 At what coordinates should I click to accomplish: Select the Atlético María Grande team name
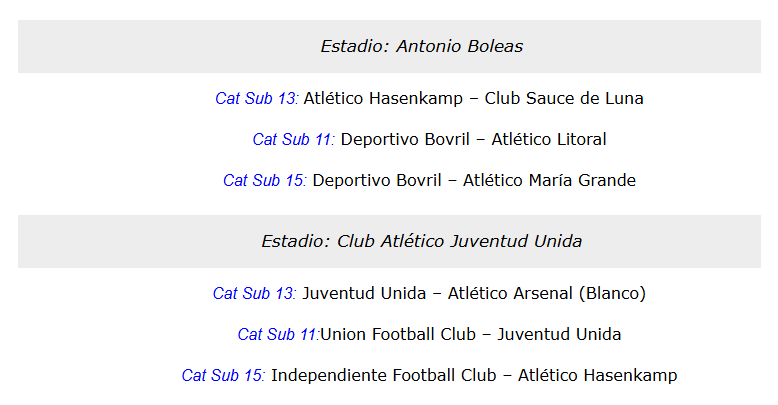coord(549,181)
